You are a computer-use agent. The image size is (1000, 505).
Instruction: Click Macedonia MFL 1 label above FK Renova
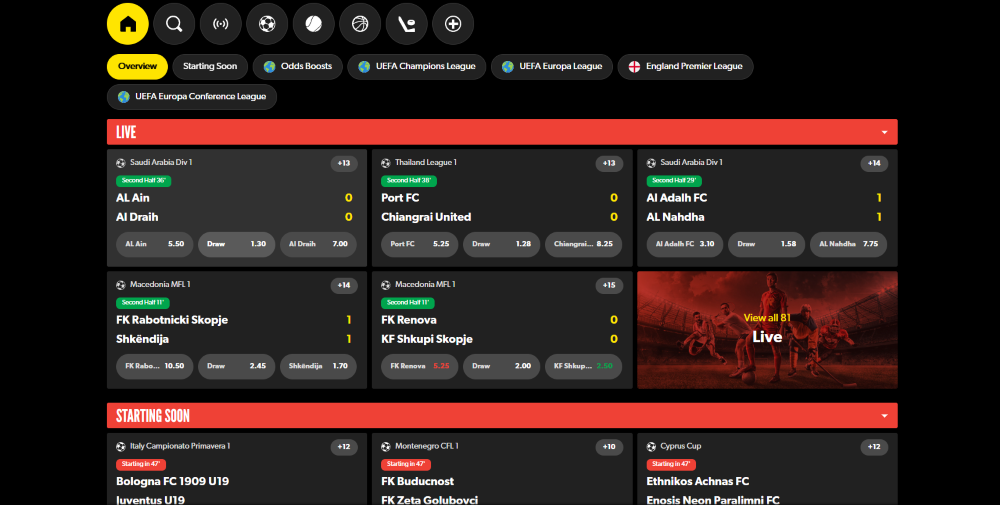tap(425, 284)
